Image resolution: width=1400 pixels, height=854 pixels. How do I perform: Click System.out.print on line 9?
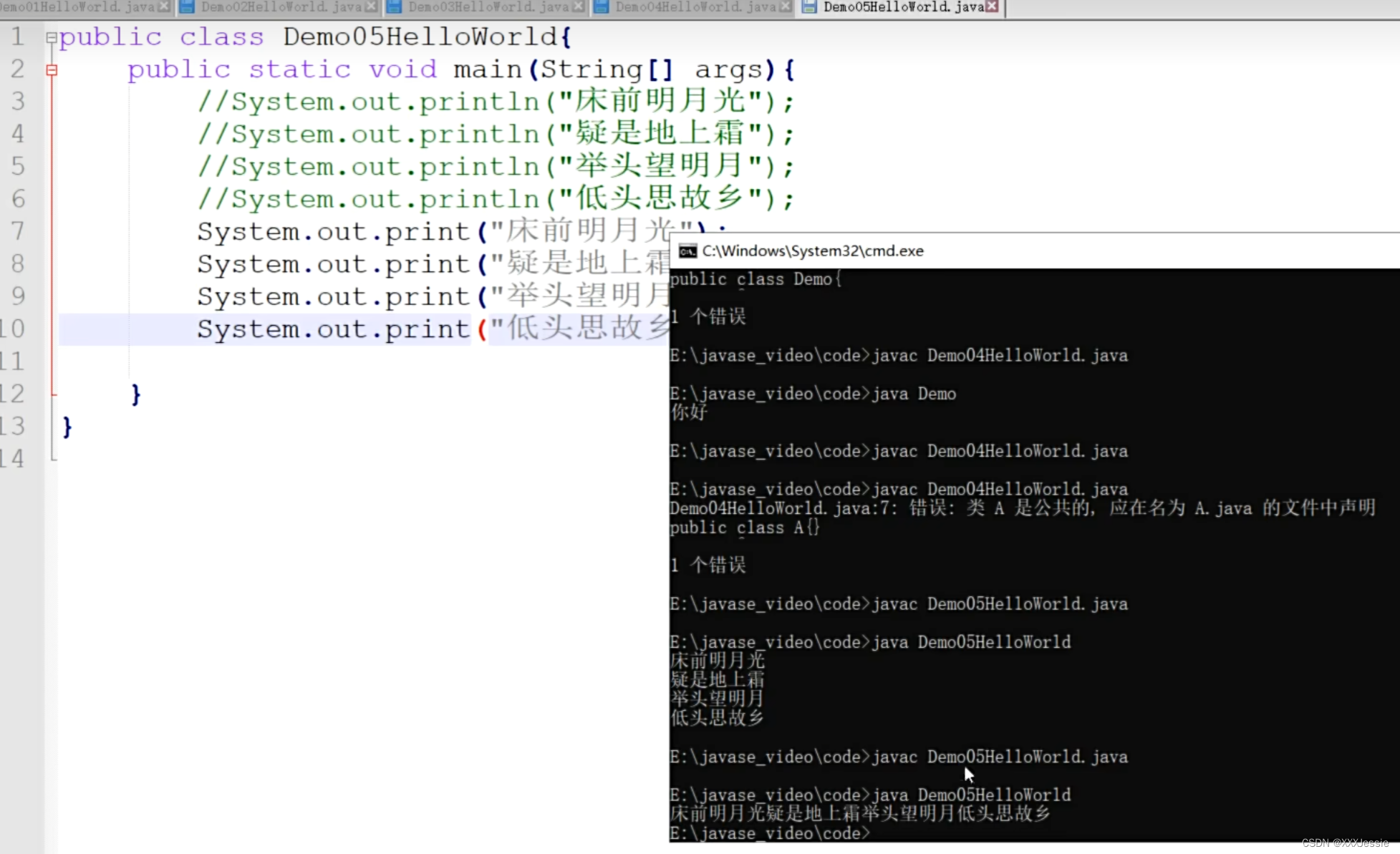[x=333, y=296]
